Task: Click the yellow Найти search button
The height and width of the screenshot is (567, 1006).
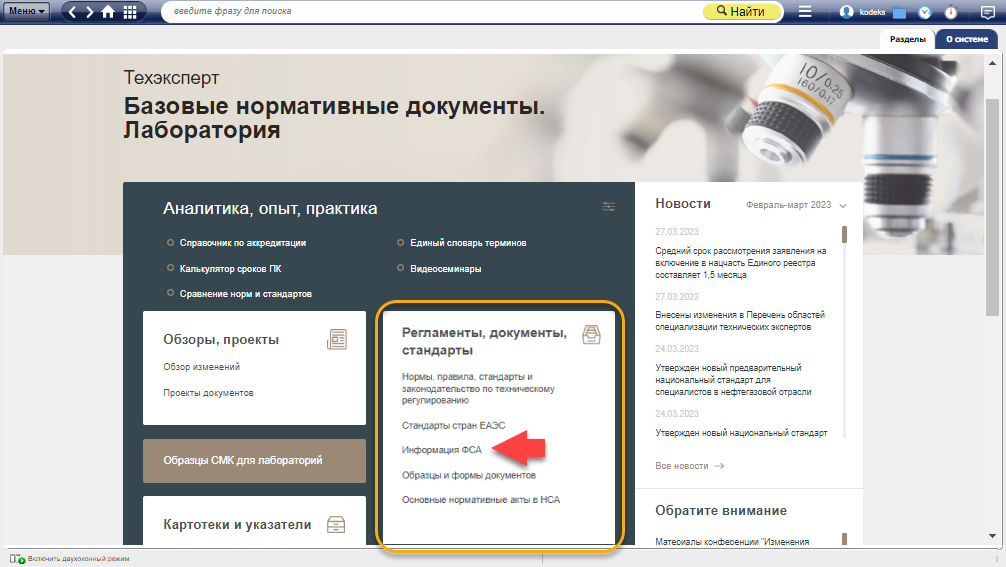Action: click(742, 12)
